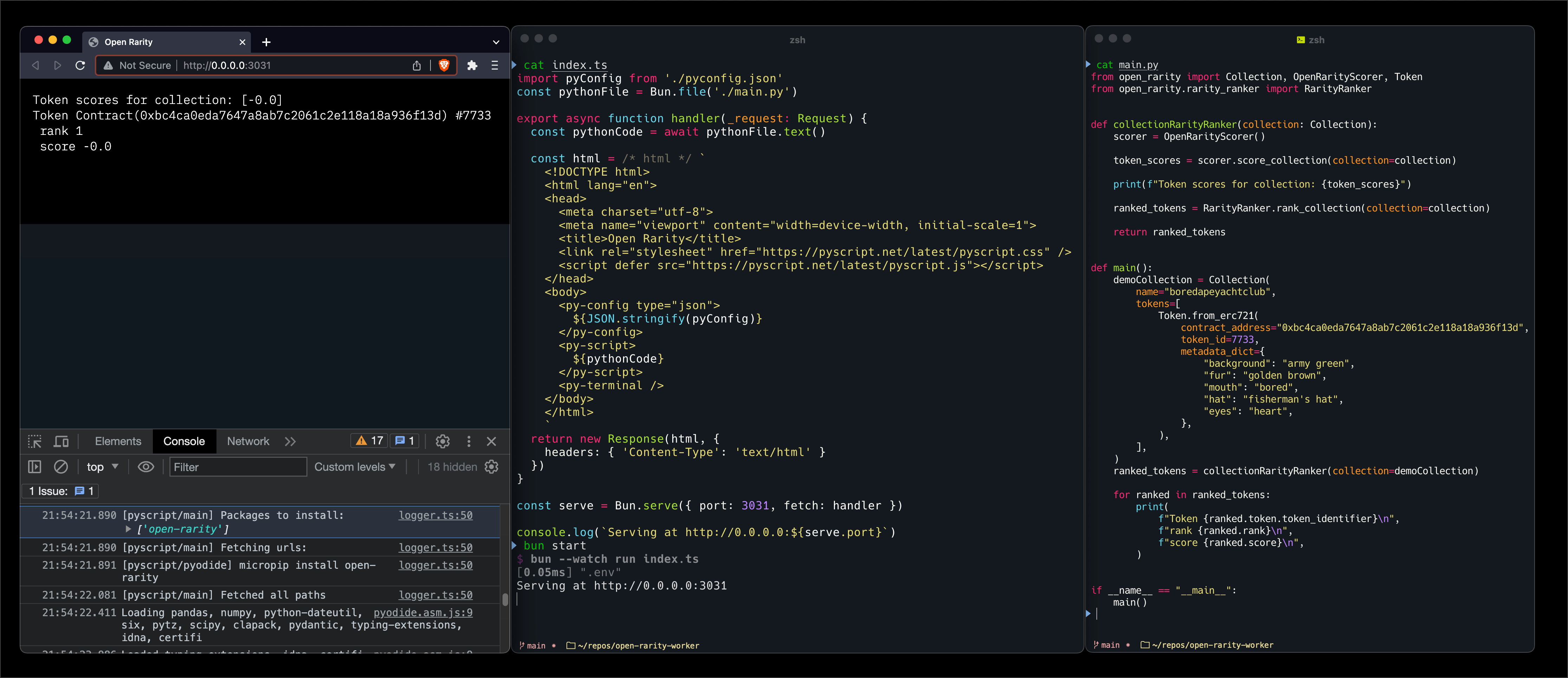Click the 17 warnings badge
1568x678 pixels.
click(369, 441)
